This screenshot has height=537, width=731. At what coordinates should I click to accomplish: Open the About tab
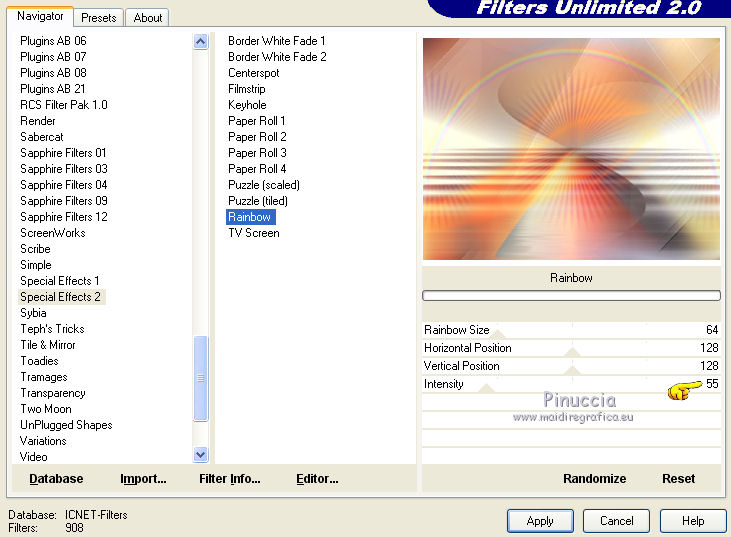147,18
